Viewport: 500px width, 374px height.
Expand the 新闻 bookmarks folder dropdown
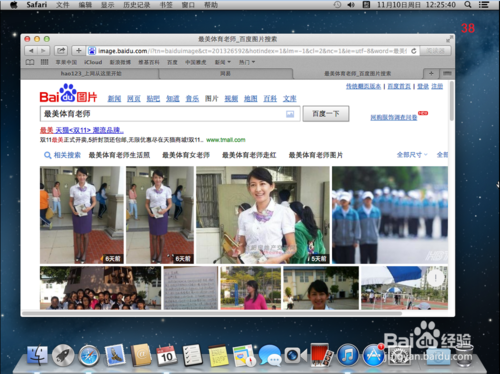pyautogui.click(x=223, y=62)
